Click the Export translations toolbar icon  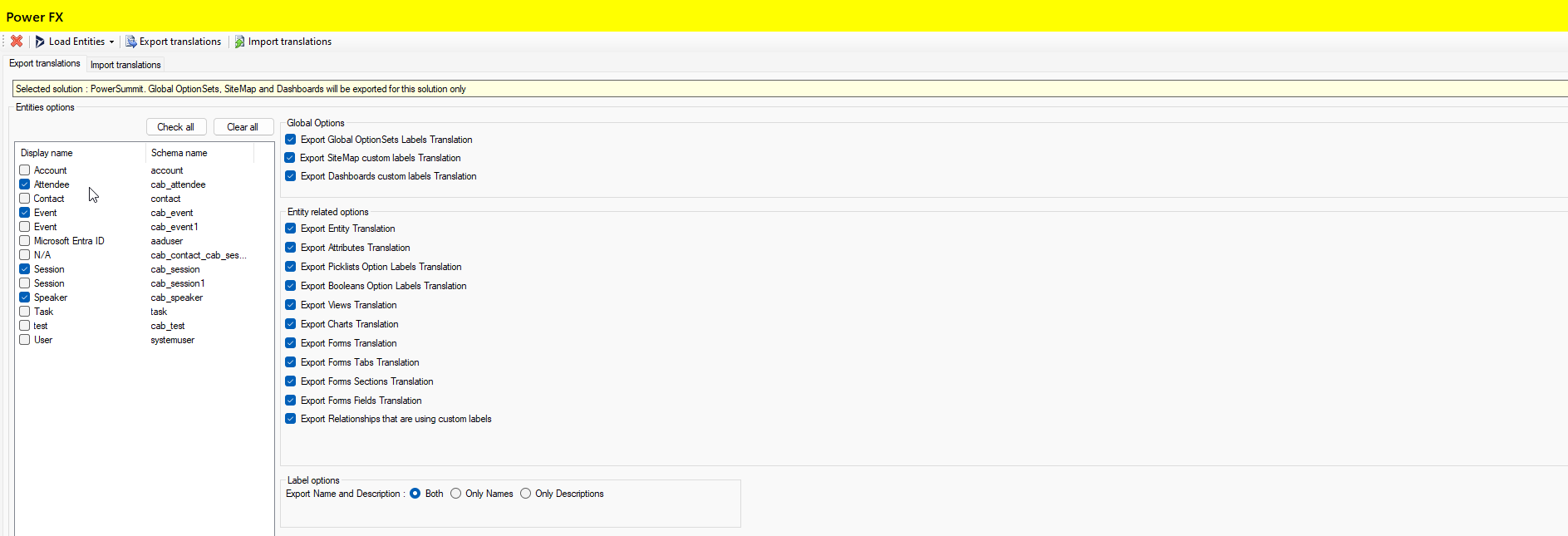point(130,42)
